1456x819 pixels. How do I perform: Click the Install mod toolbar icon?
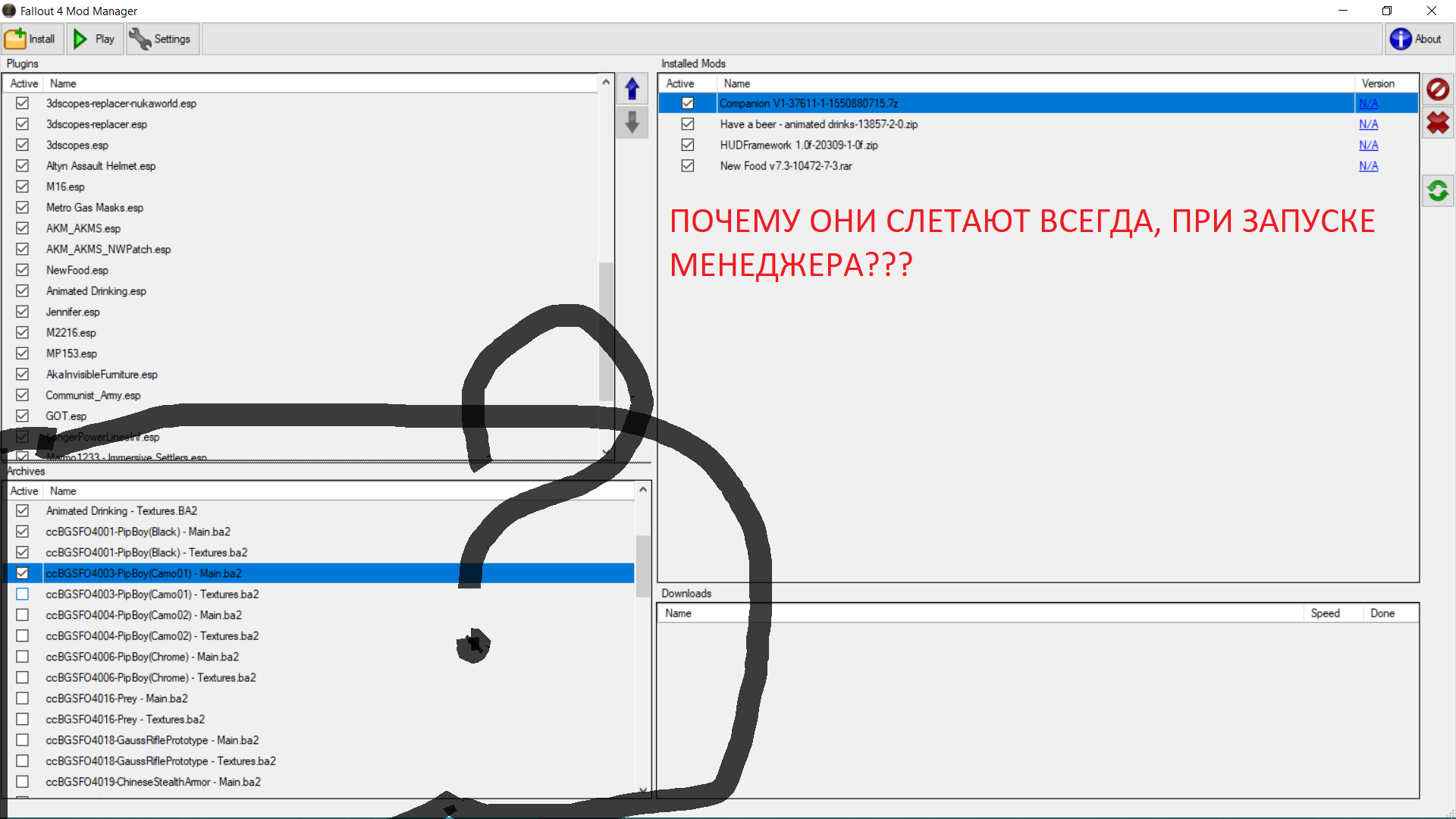(x=15, y=39)
